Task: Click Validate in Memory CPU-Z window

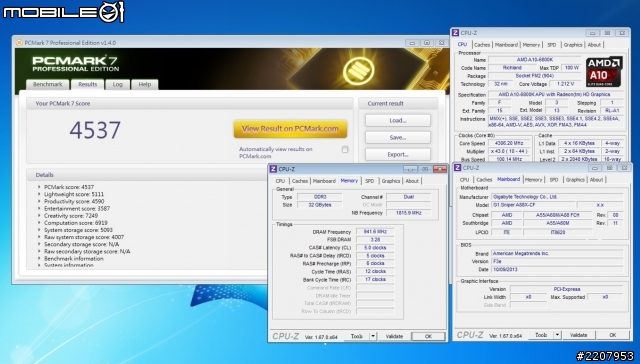Action: click(x=394, y=337)
